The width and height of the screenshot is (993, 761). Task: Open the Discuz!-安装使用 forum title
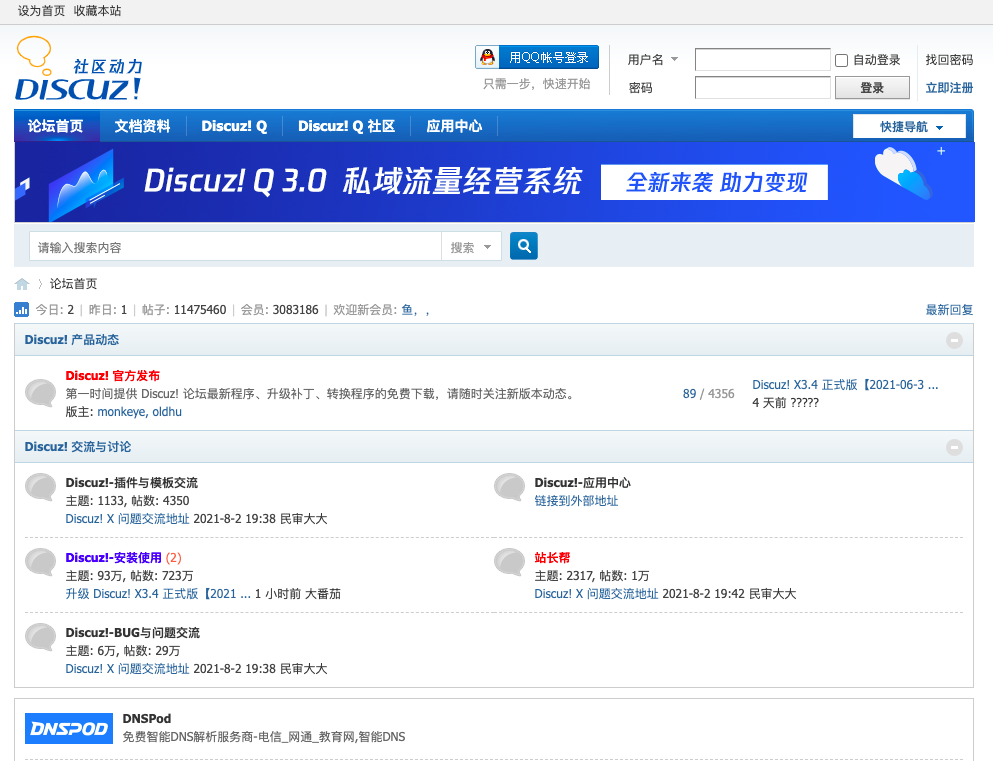(113, 557)
